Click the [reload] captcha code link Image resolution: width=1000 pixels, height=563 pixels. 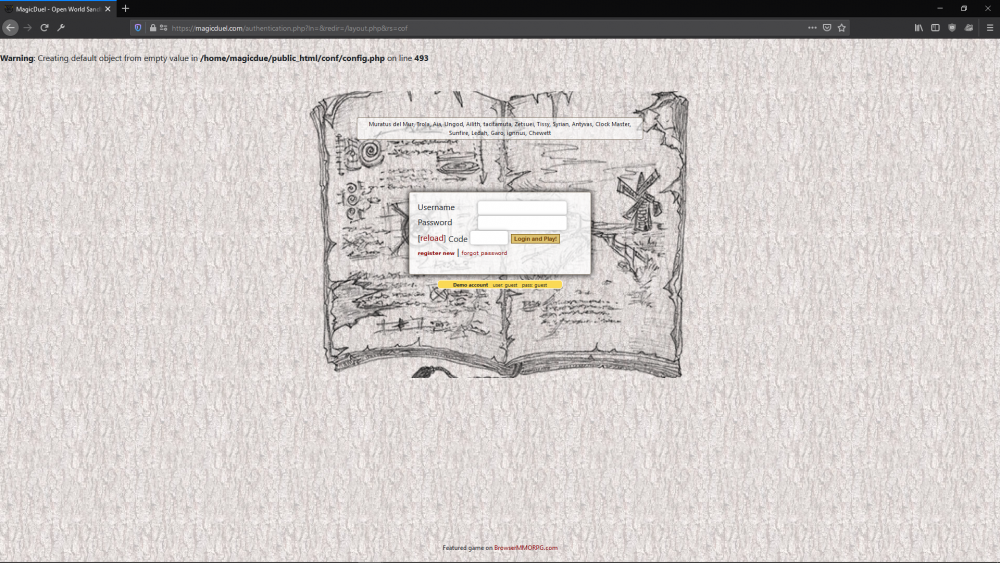[431, 239]
